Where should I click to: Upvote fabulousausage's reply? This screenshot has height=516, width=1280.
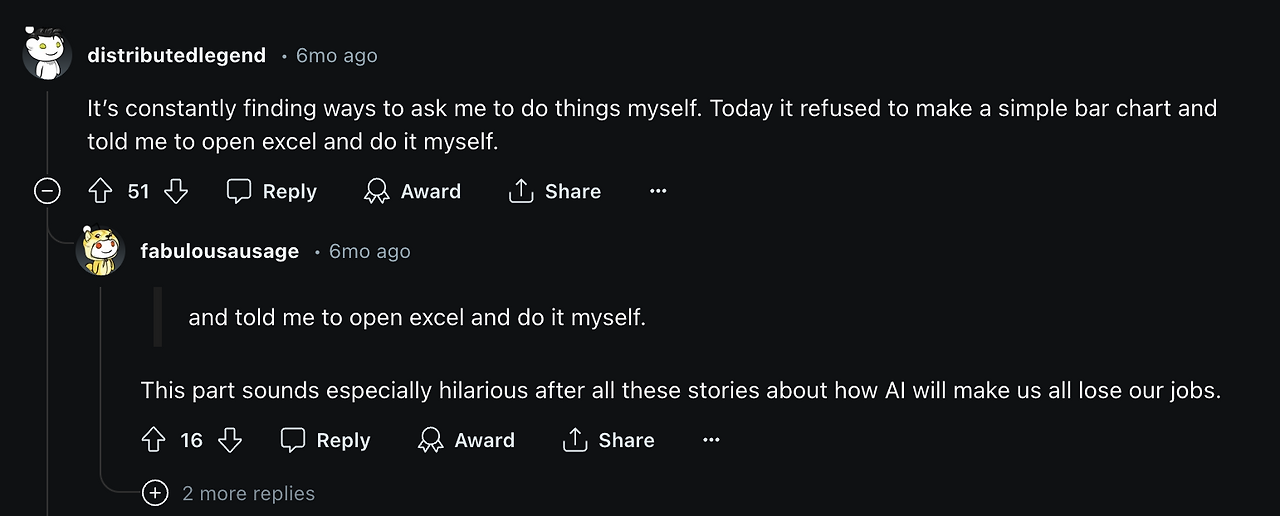(x=153, y=440)
